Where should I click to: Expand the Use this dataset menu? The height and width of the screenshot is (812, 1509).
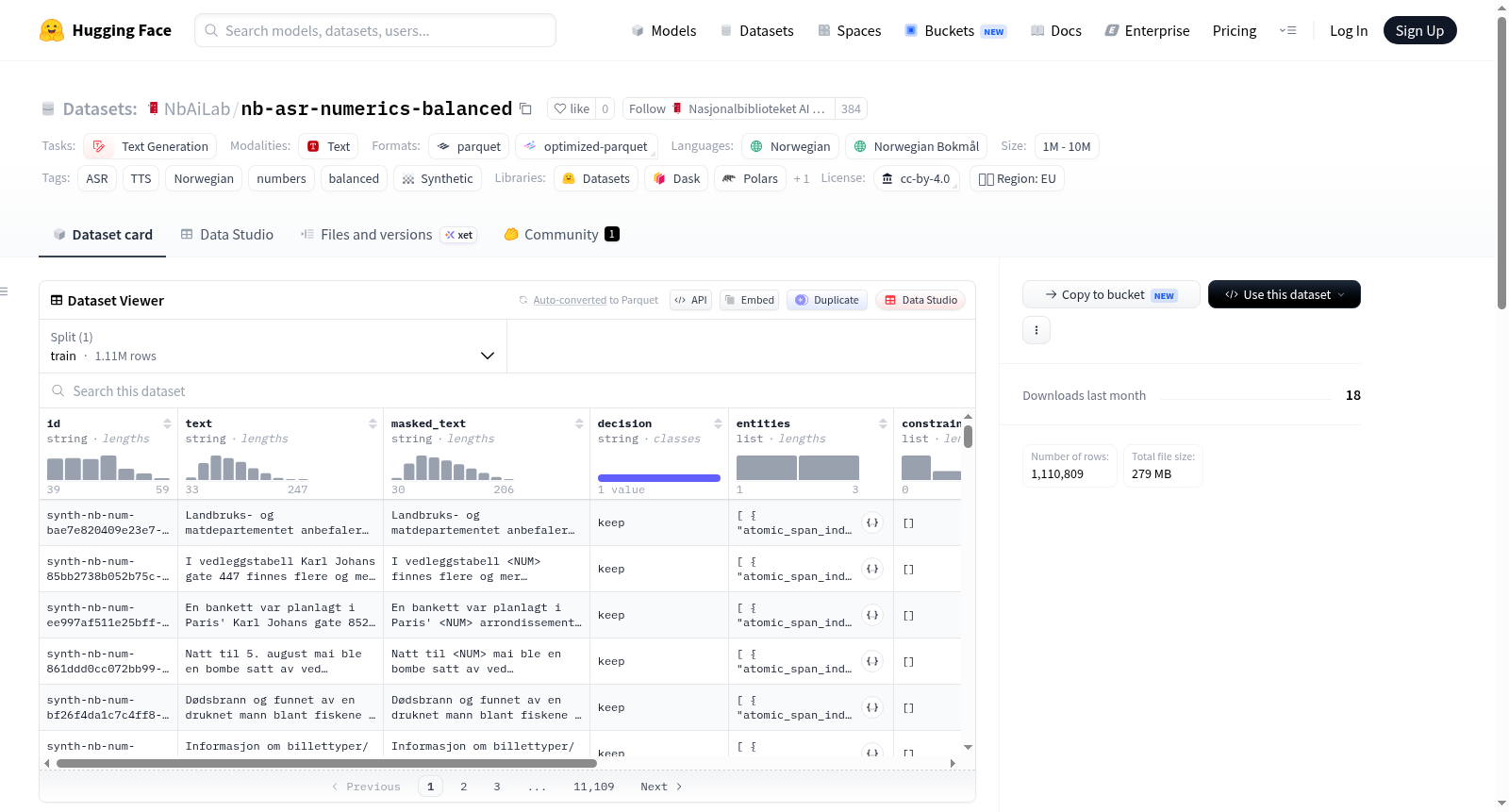(x=1284, y=294)
